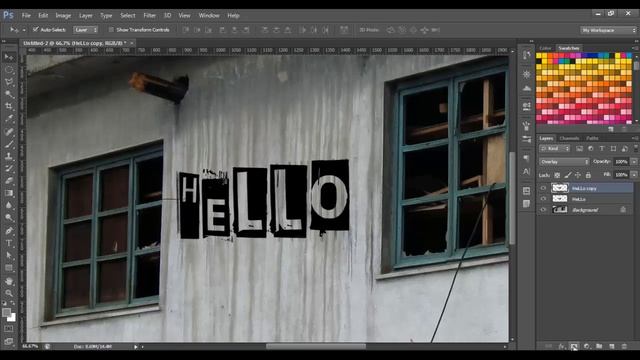Open the Overlay blend mode dropdown

564,162
